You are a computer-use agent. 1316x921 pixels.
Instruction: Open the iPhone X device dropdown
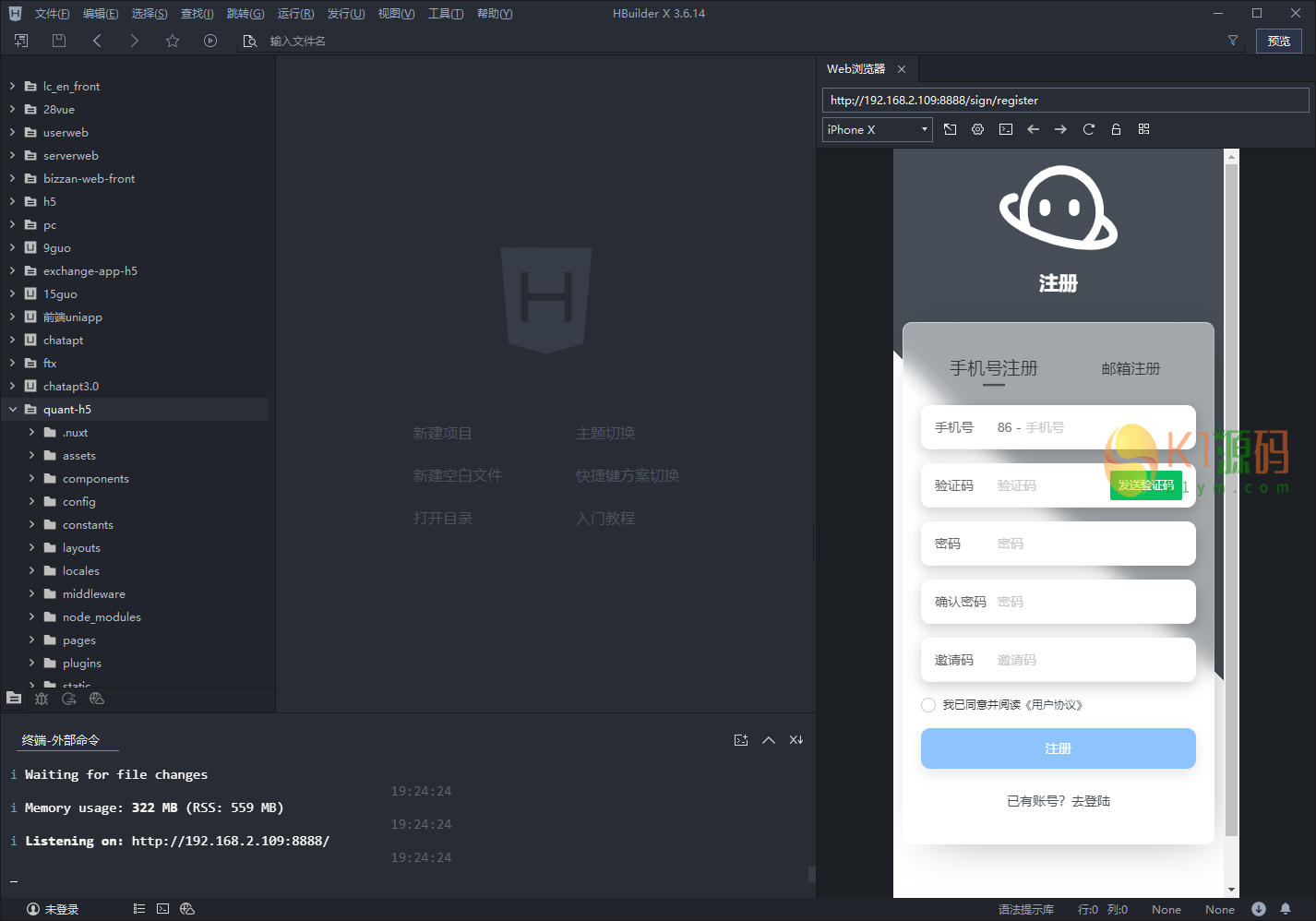coord(877,130)
